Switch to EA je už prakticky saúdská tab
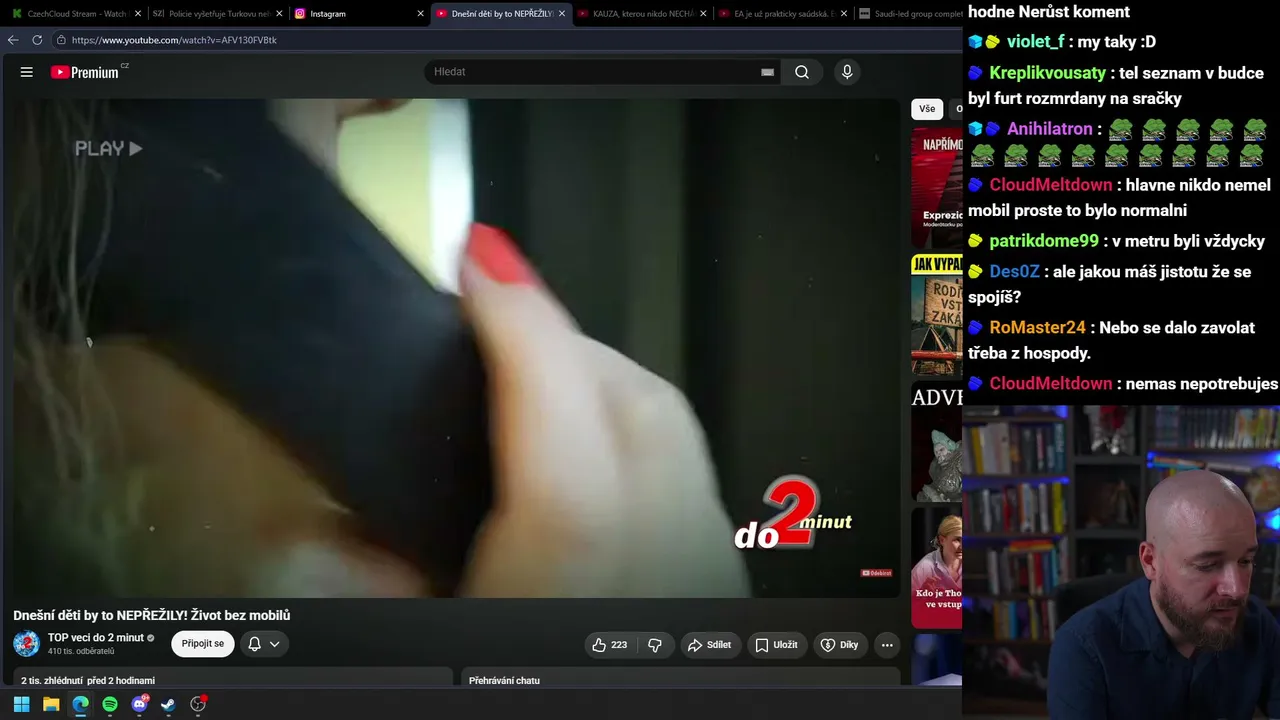The width and height of the screenshot is (1280, 720). [x=783, y=14]
